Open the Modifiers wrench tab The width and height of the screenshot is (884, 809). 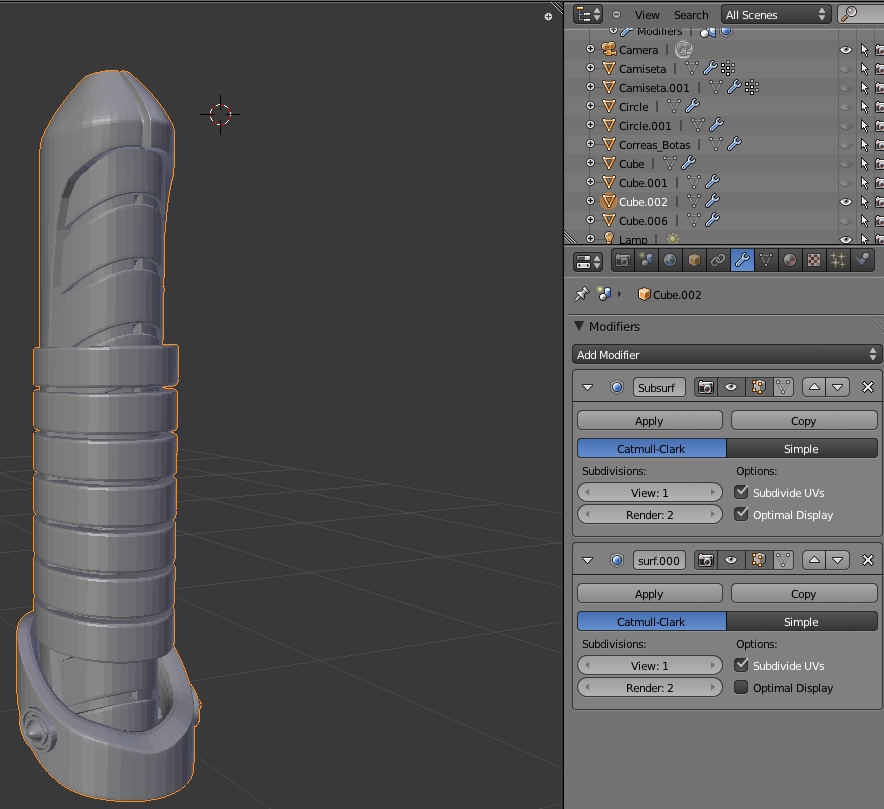(742, 260)
